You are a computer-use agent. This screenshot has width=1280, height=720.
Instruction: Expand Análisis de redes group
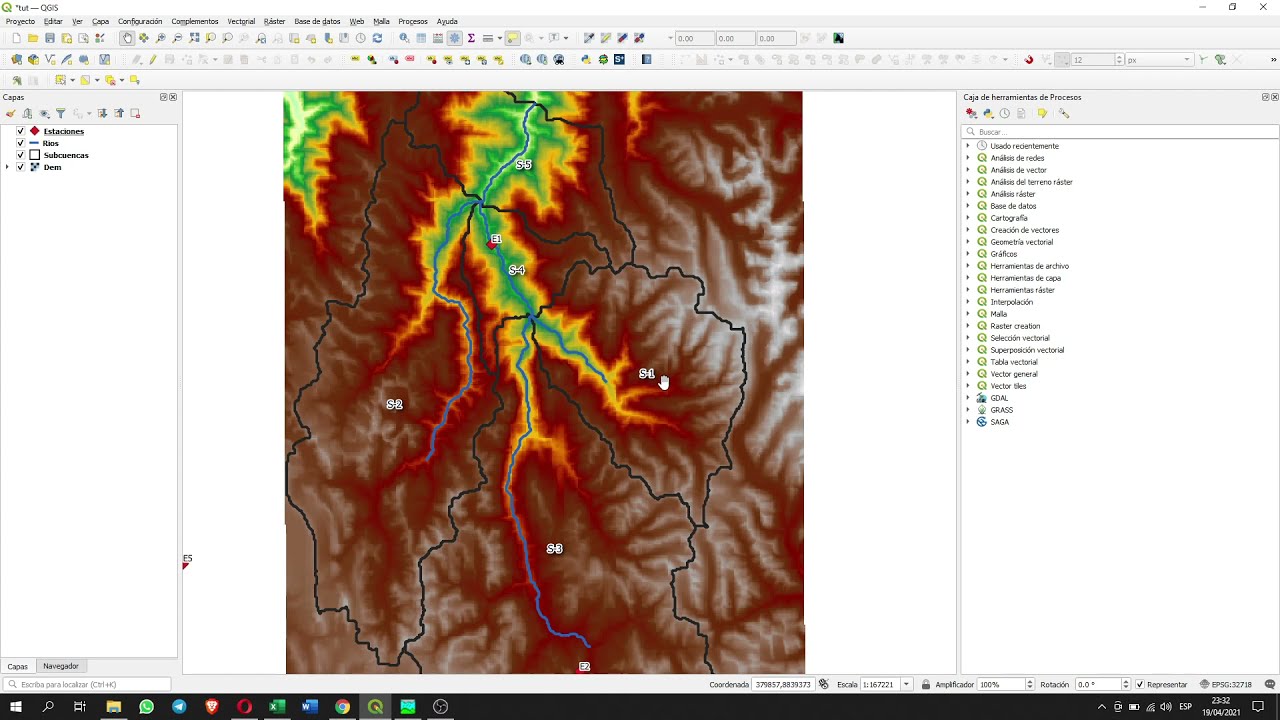[967, 158]
